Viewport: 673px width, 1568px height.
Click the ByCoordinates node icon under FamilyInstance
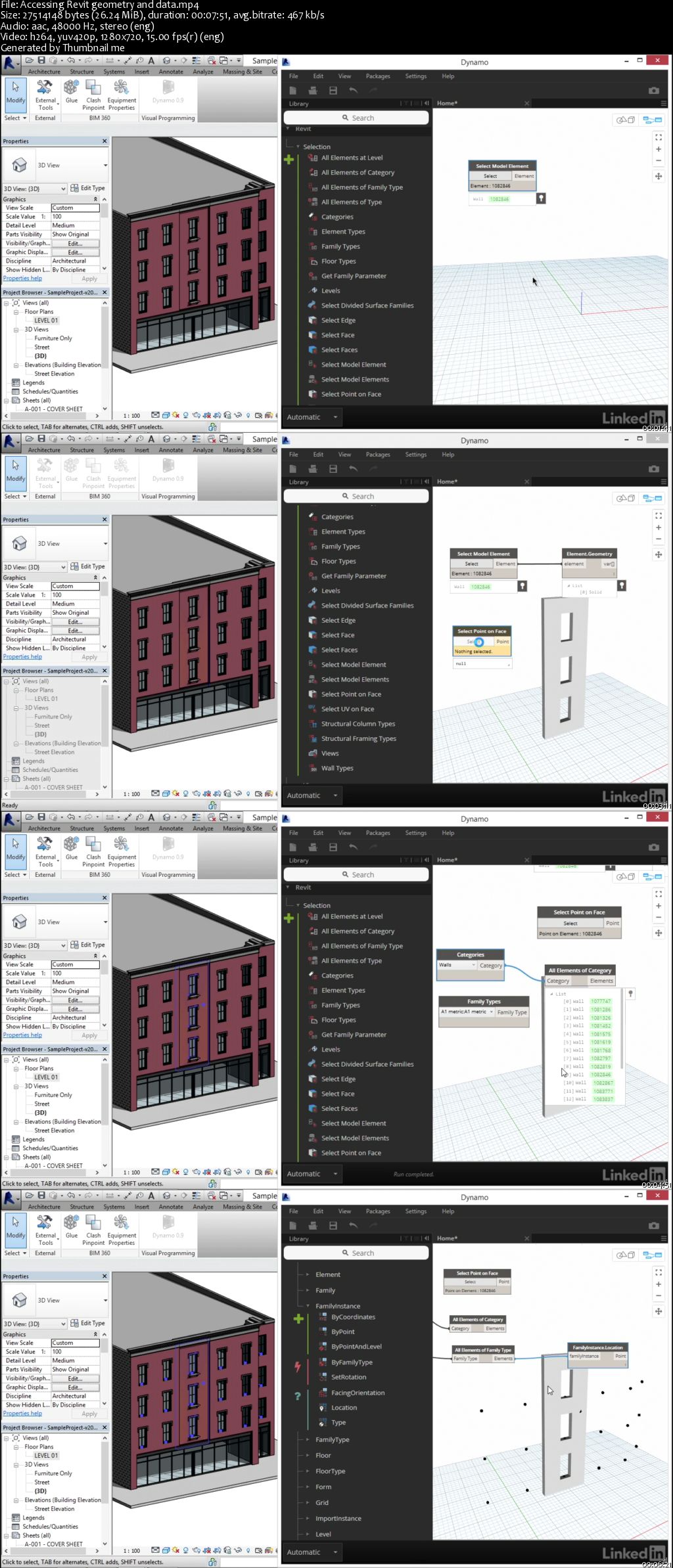click(x=323, y=1316)
